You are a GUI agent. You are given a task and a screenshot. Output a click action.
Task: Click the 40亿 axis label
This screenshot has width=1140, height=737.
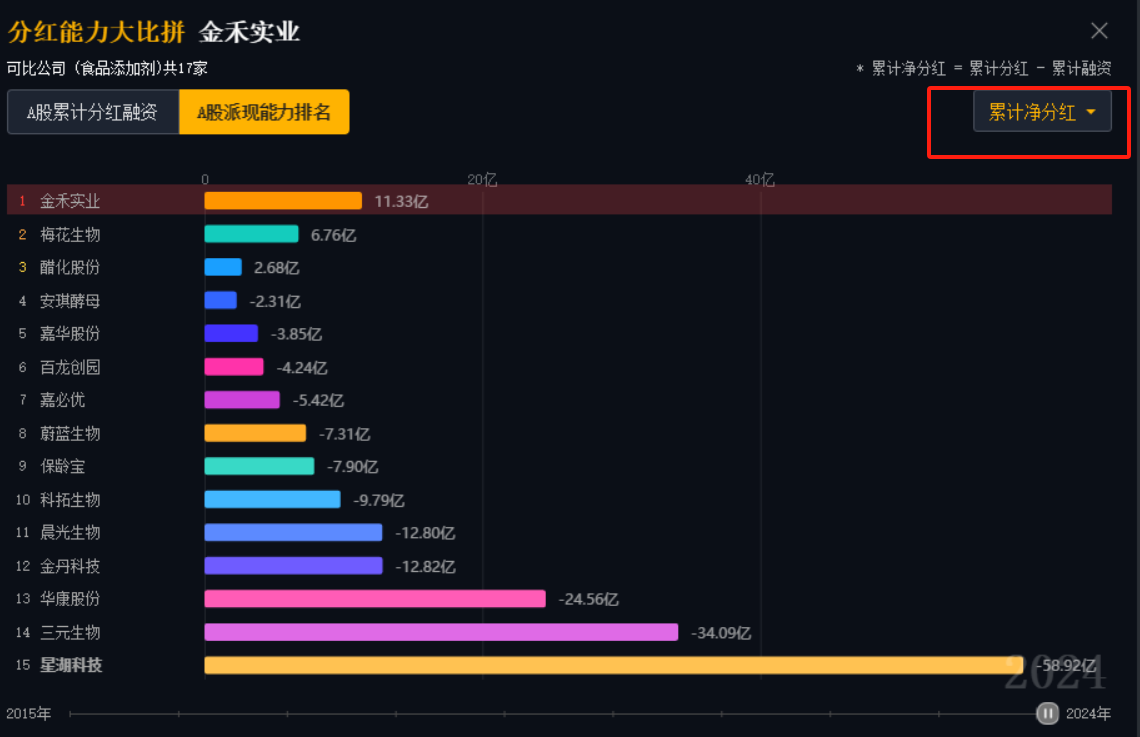tap(760, 180)
